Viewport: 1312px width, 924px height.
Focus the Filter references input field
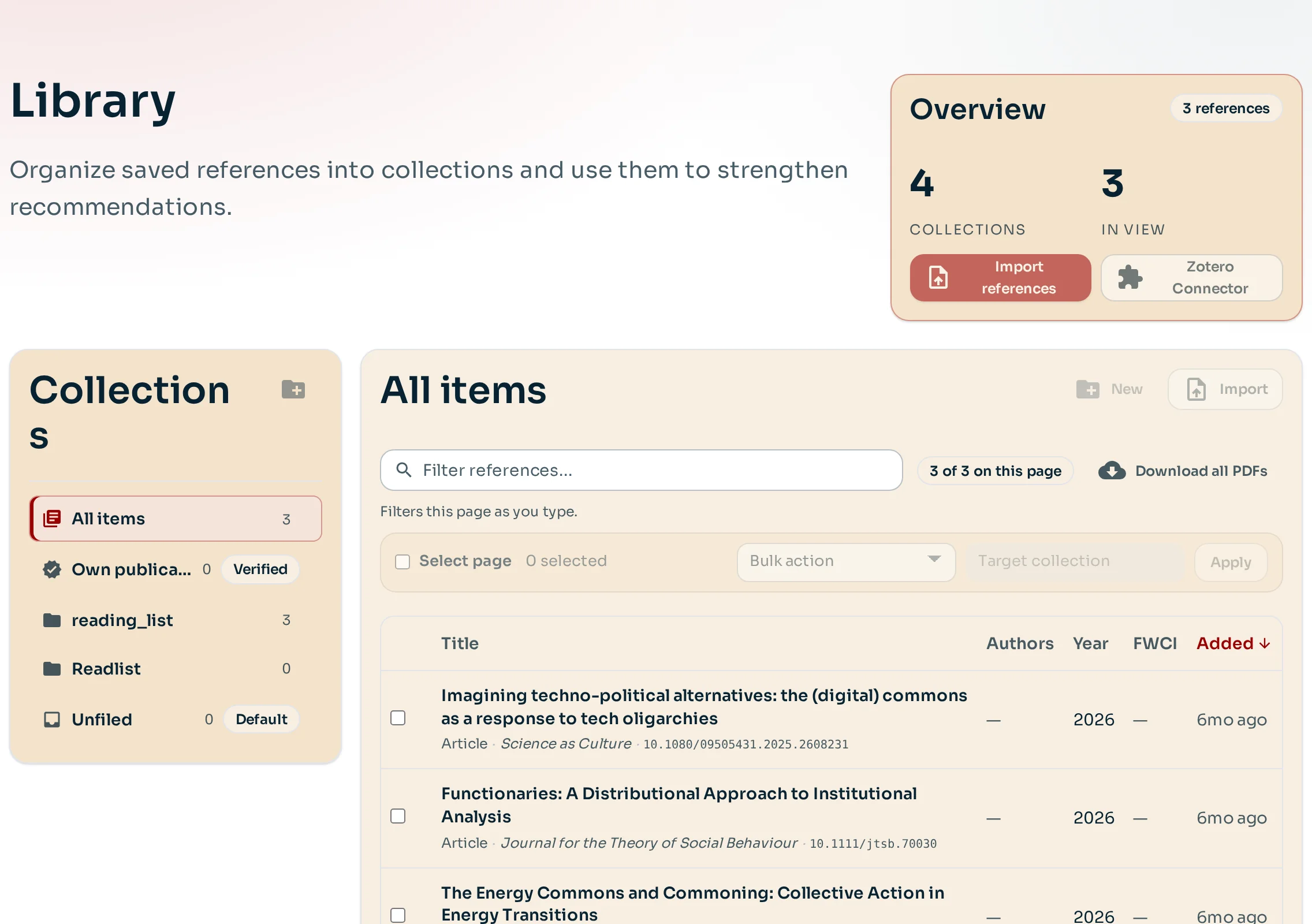(x=641, y=470)
